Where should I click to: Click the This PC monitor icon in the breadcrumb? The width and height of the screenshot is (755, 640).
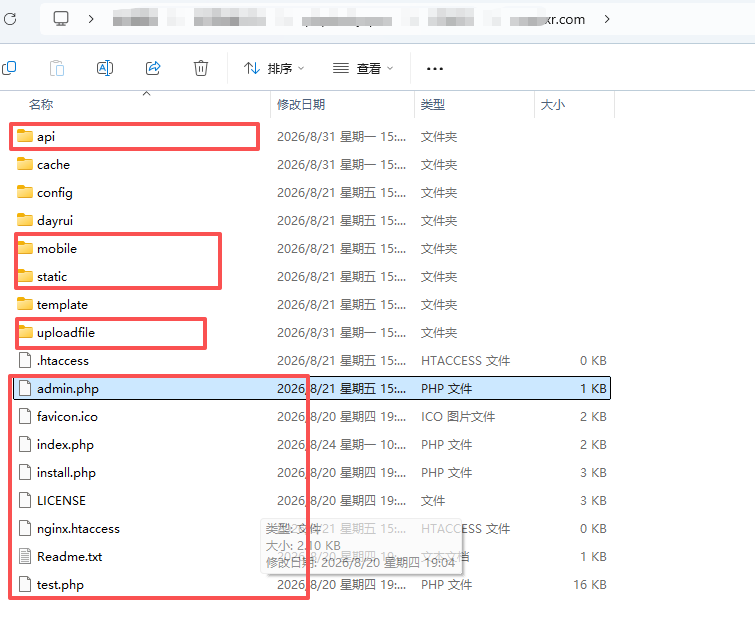[61, 19]
